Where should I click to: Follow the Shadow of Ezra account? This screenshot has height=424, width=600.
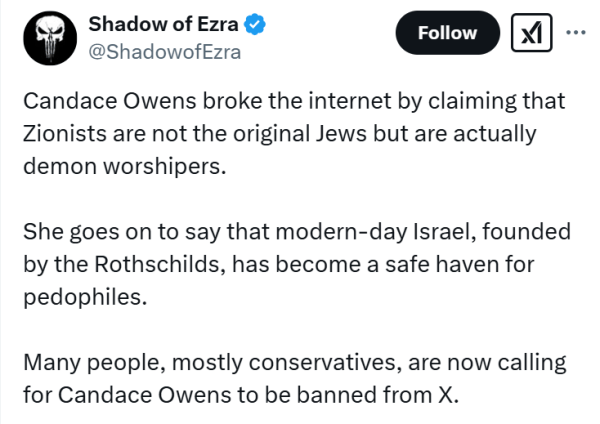[447, 33]
